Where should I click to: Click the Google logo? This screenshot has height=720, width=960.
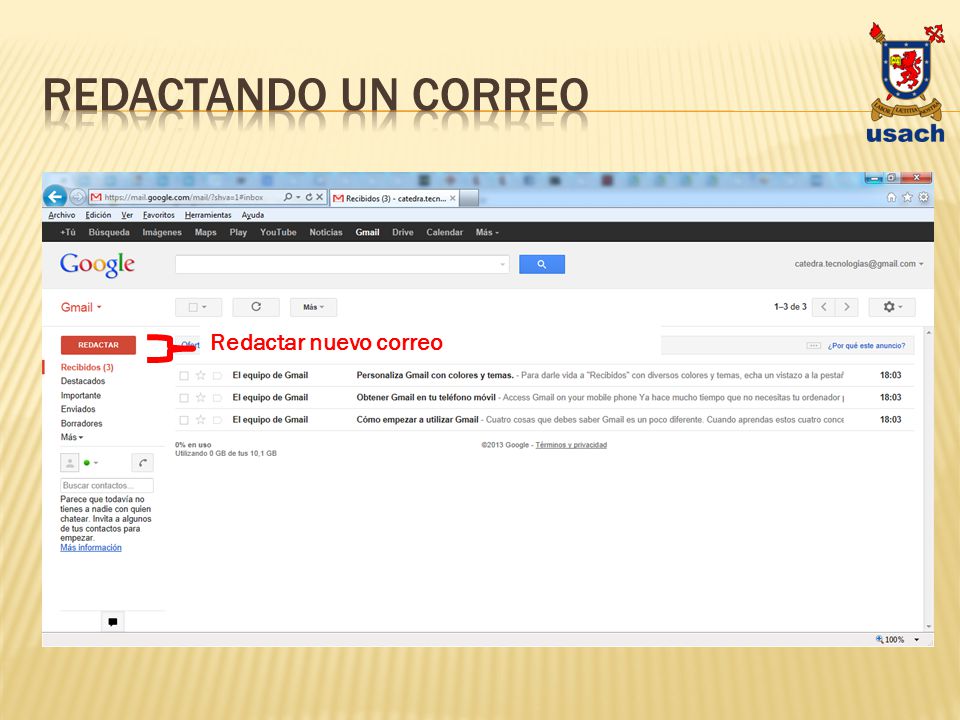click(97, 265)
